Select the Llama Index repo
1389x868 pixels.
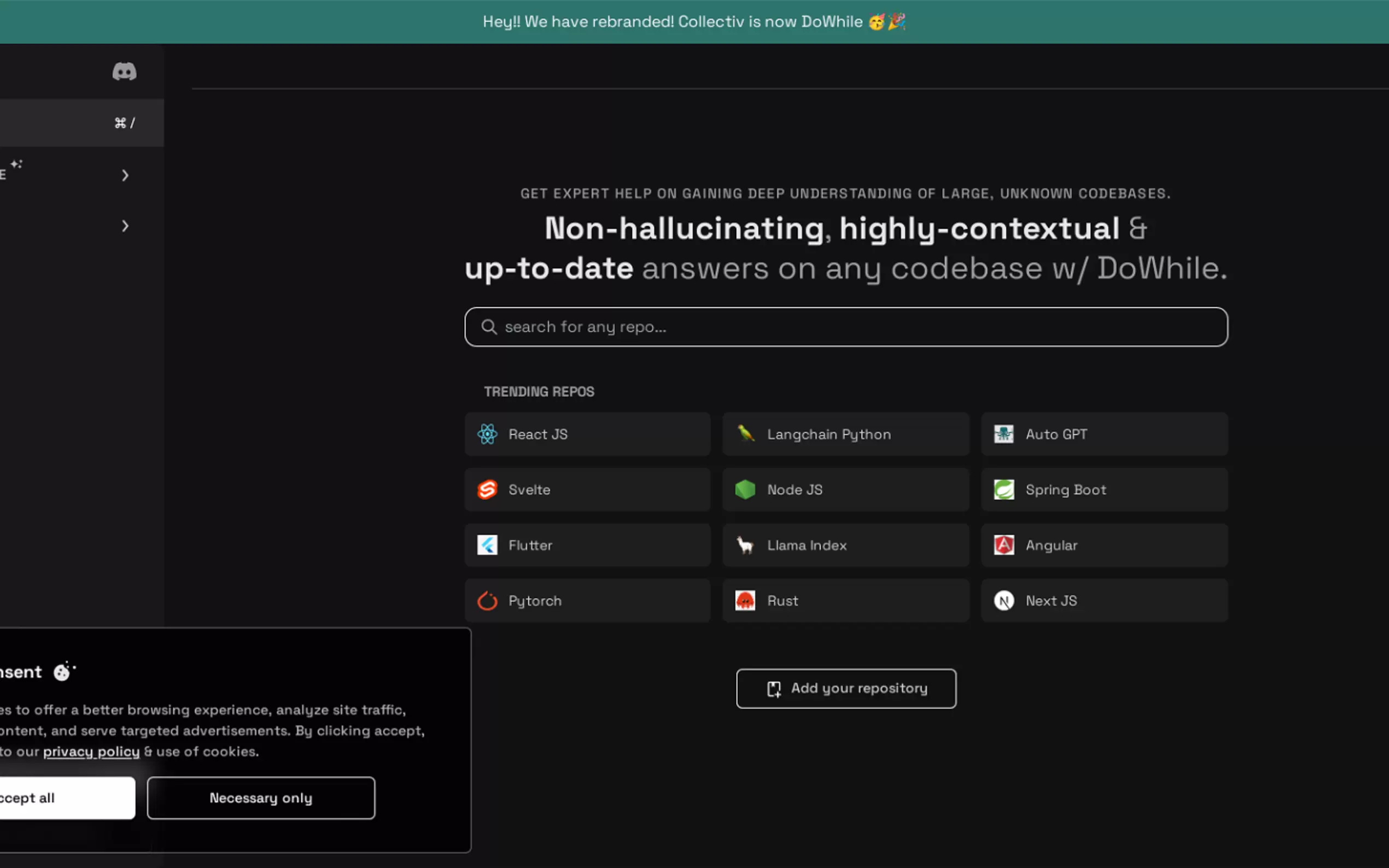845,545
